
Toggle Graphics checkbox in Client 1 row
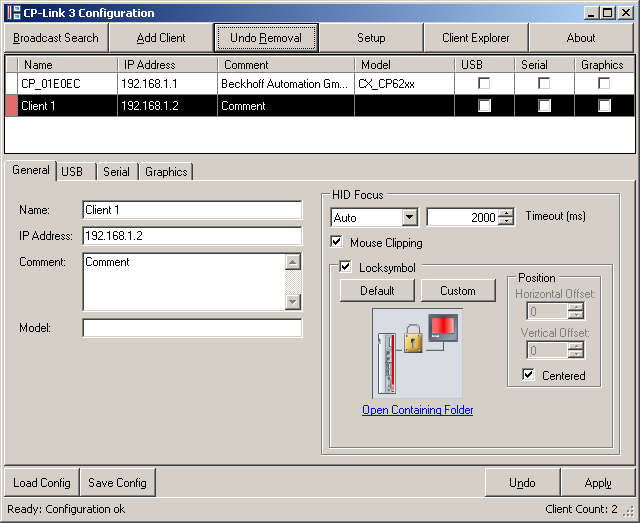coord(604,106)
